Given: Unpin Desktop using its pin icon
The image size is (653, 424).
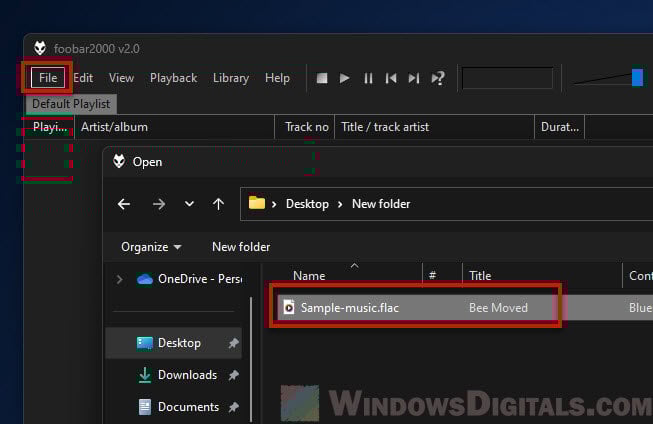Looking at the screenshot, I should (233, 343).
